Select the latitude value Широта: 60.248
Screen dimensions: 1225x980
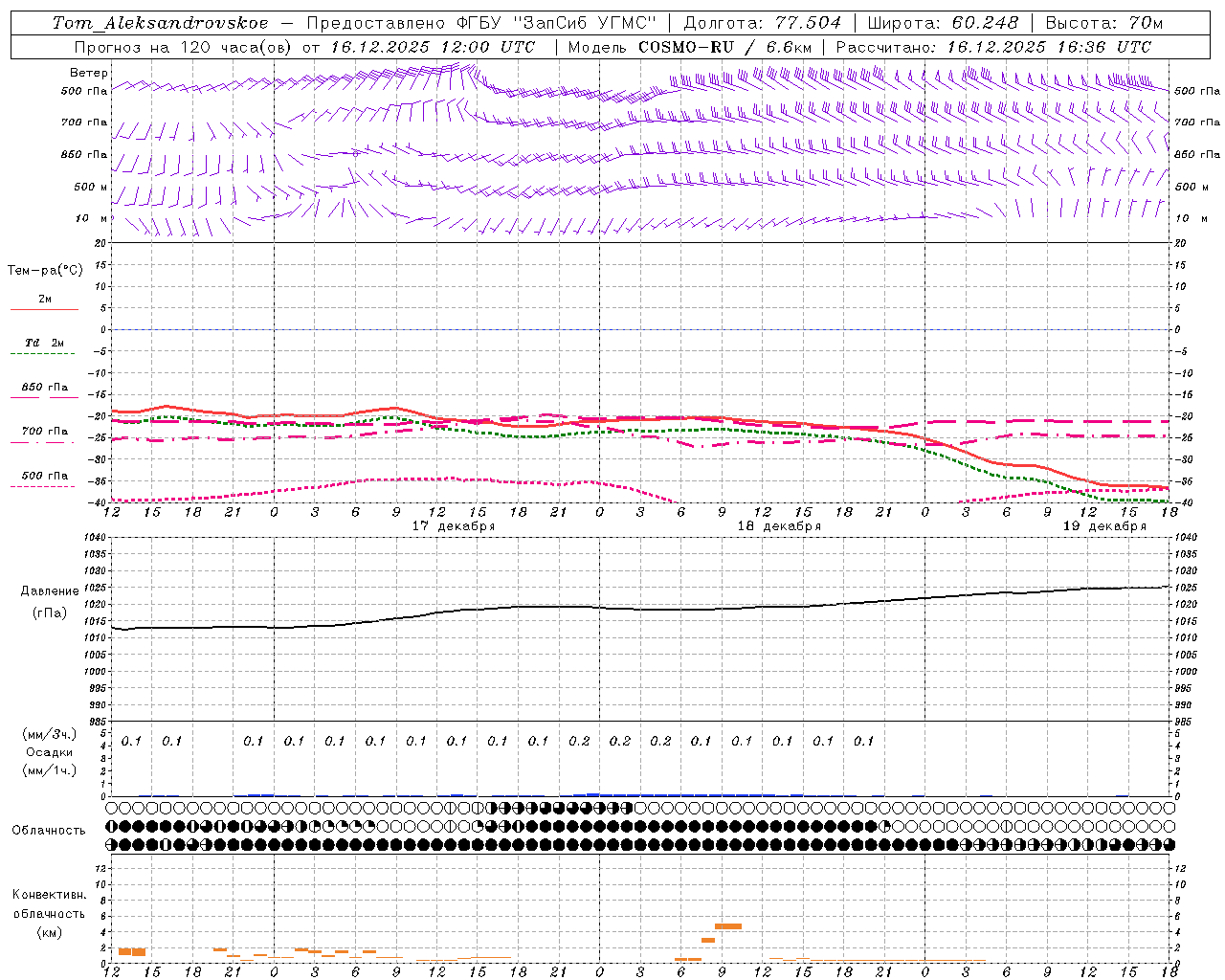(x=944, y=23)
